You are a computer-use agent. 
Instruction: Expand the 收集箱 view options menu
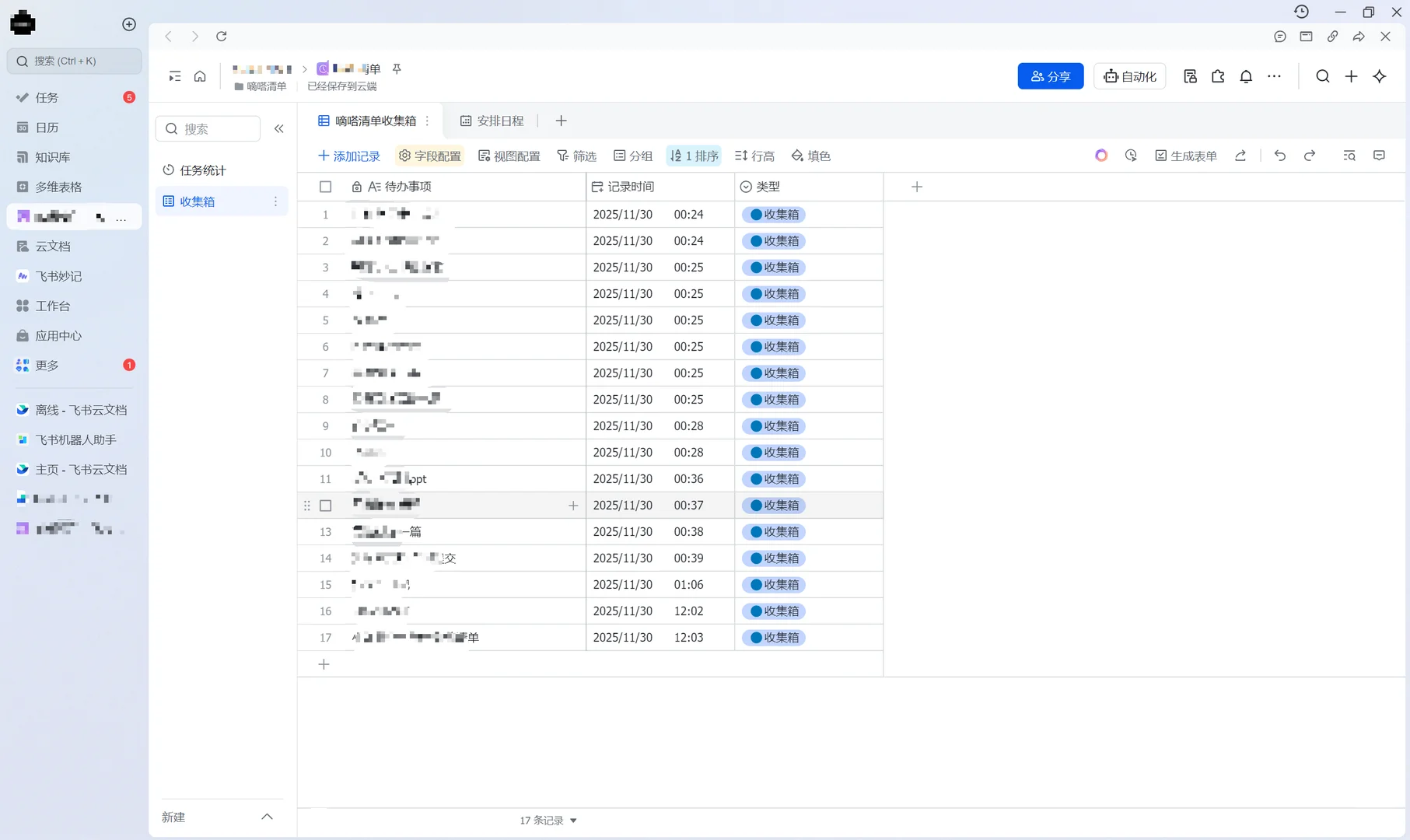tap(275, 201)
